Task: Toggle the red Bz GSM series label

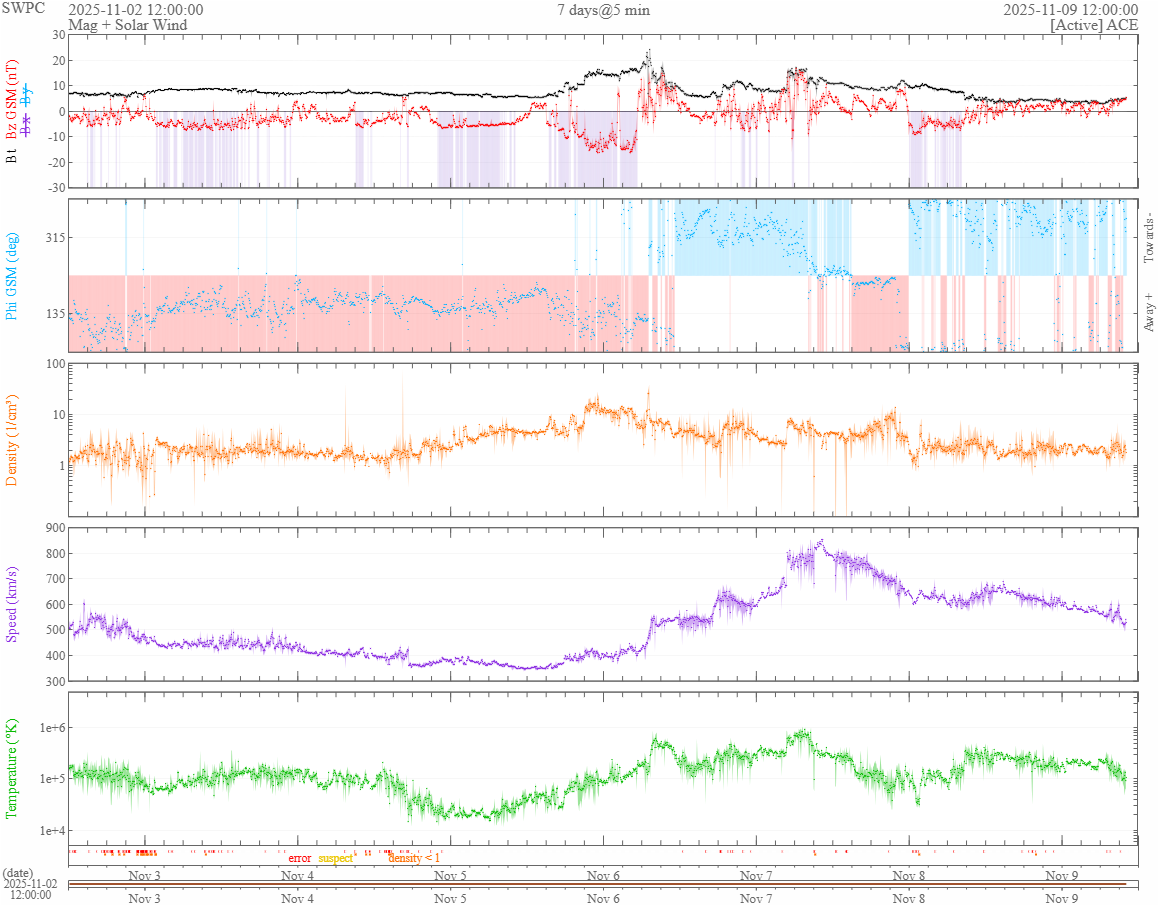Action: tap(13, 98)
